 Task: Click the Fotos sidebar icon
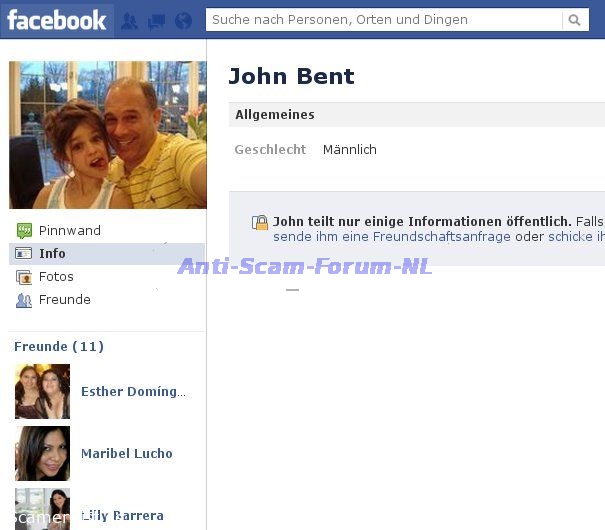coord(24,277)
